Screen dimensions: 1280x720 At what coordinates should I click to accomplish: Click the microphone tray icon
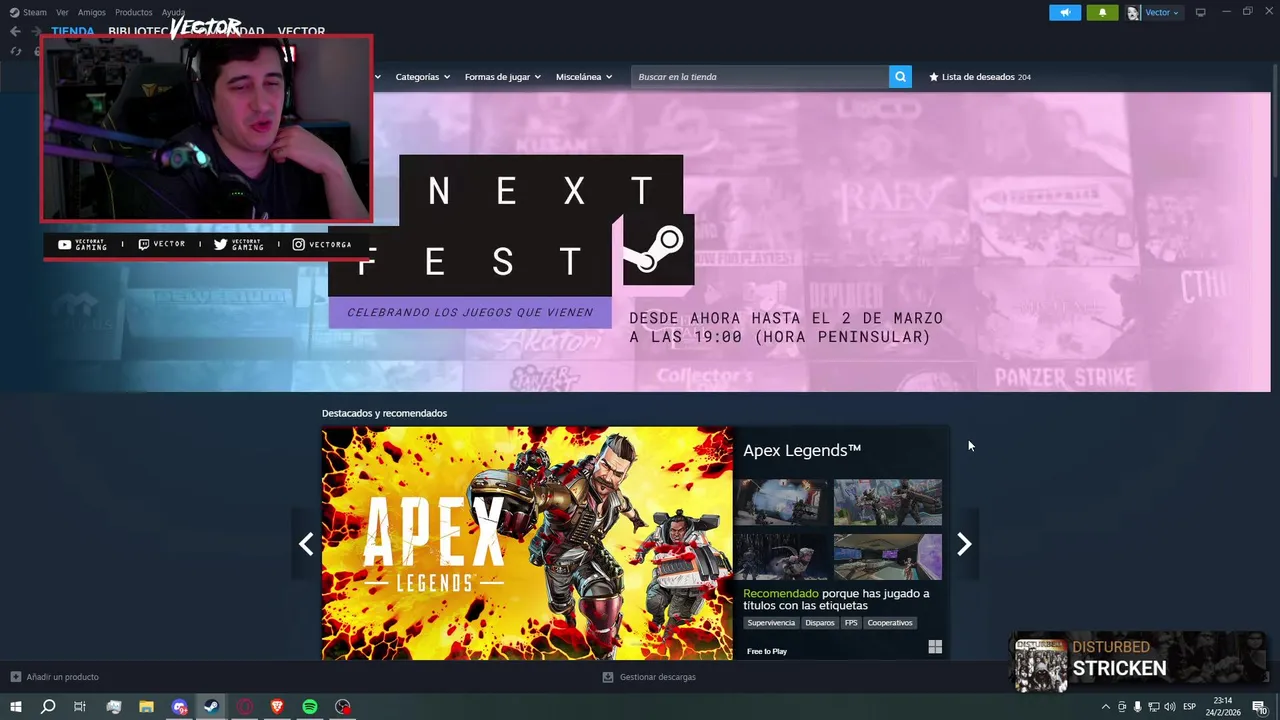(1137, 706)
